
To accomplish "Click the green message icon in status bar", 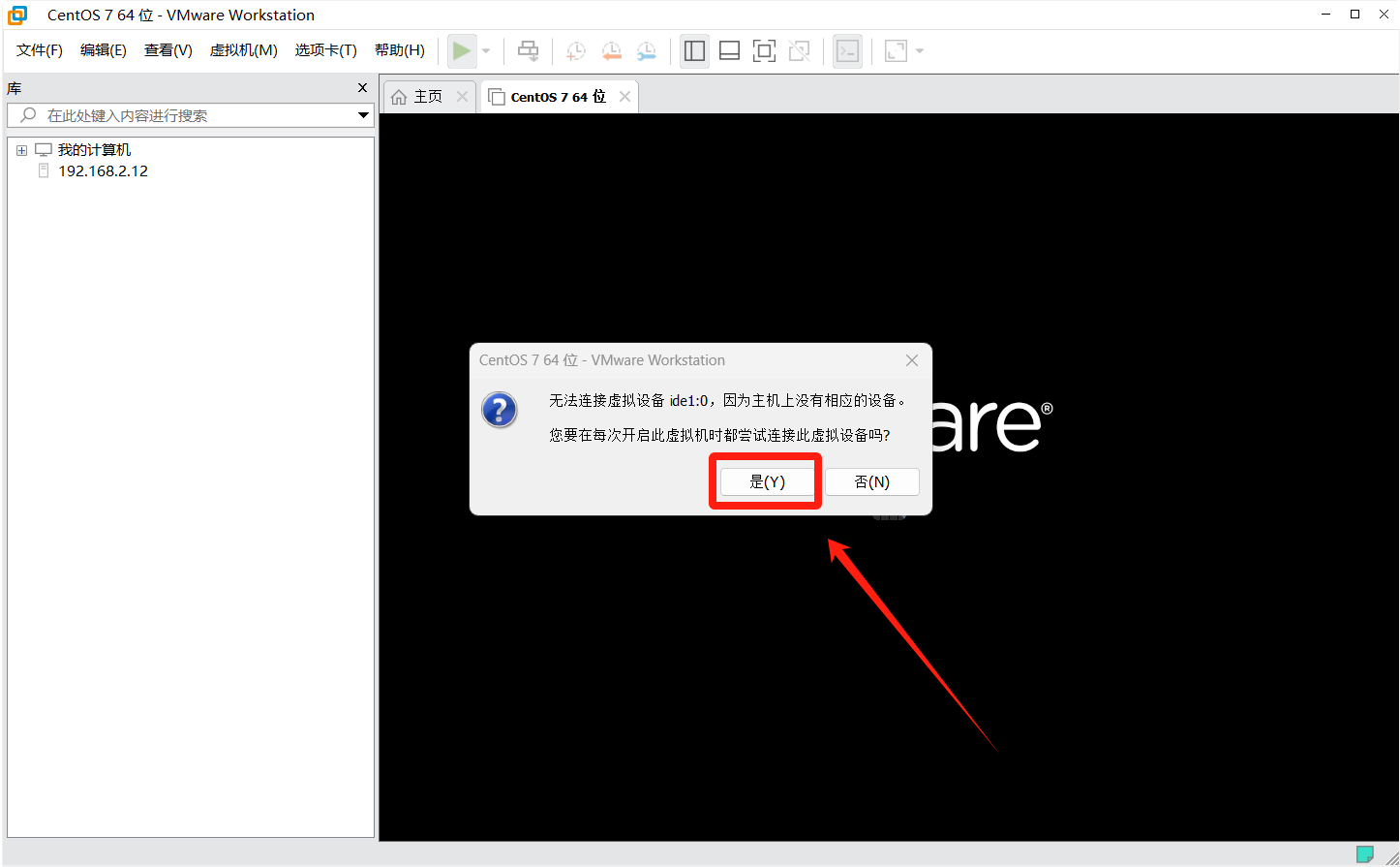I will click(1364, 853).
